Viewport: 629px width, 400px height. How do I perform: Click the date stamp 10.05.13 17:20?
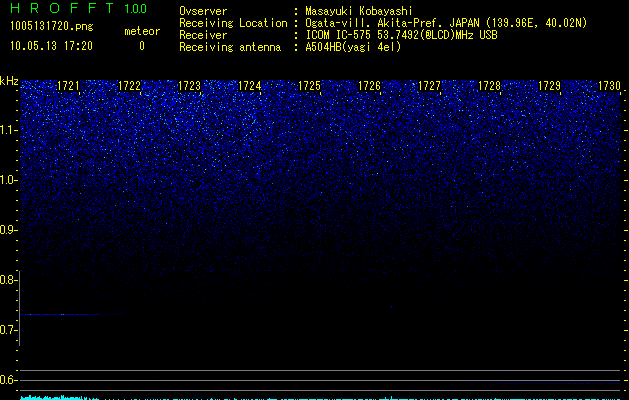pyautogui.click(x=51, y=46)
